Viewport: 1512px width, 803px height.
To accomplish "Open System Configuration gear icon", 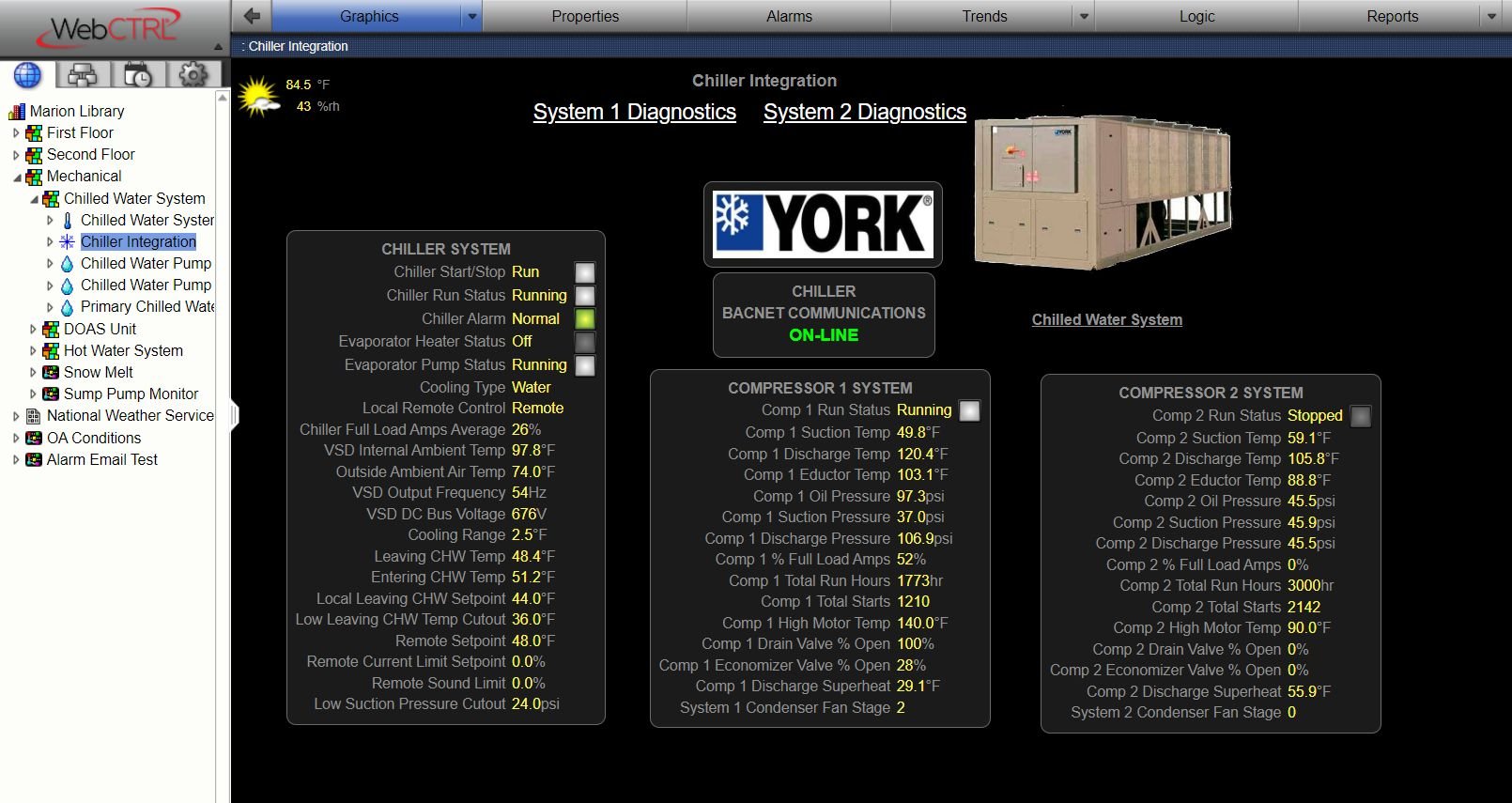I will (193, 75).
